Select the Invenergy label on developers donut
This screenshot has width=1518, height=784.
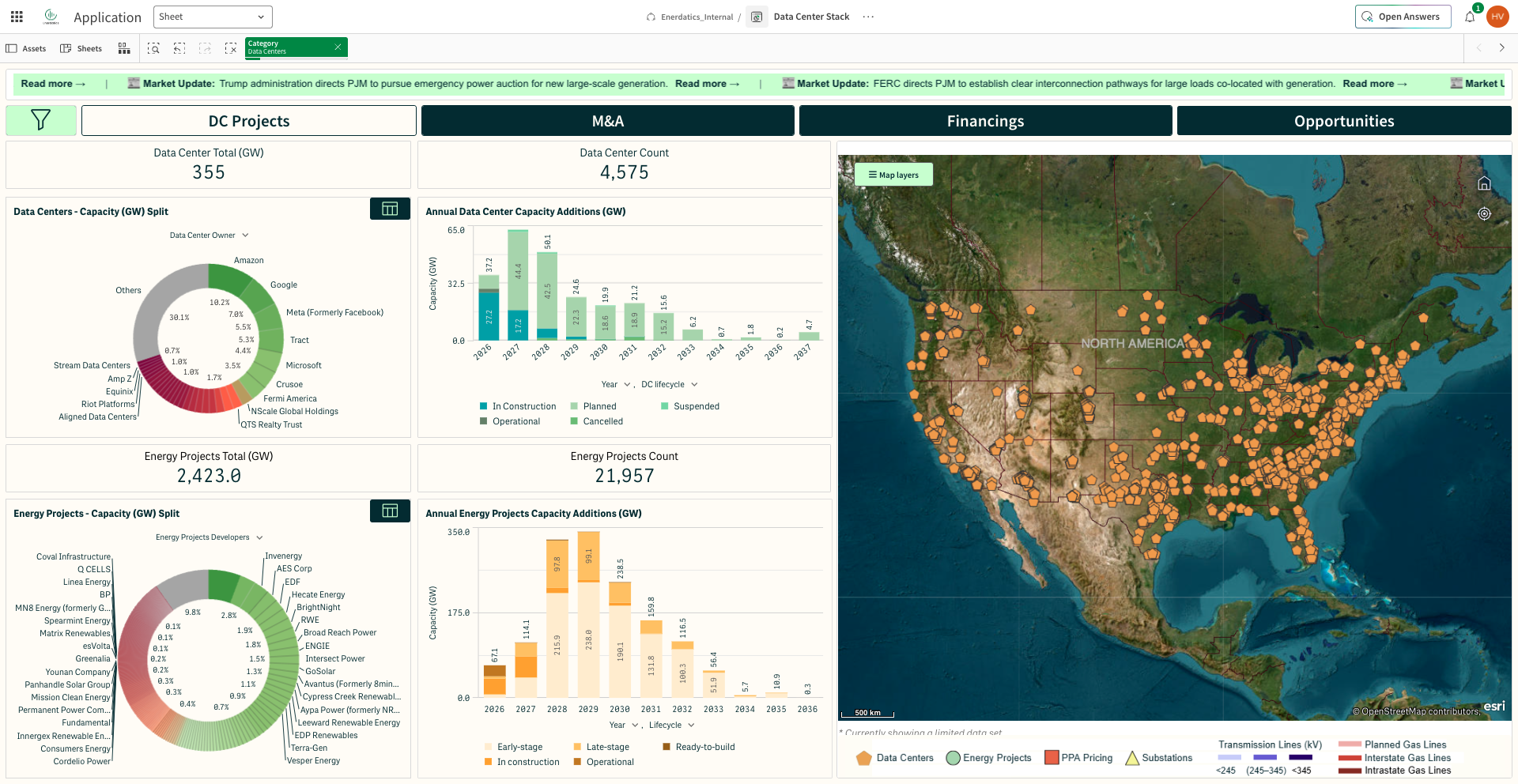tap(284, 556)
